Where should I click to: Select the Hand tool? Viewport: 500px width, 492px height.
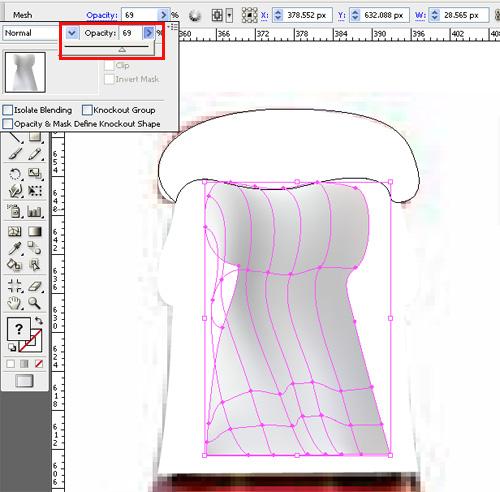15,303
